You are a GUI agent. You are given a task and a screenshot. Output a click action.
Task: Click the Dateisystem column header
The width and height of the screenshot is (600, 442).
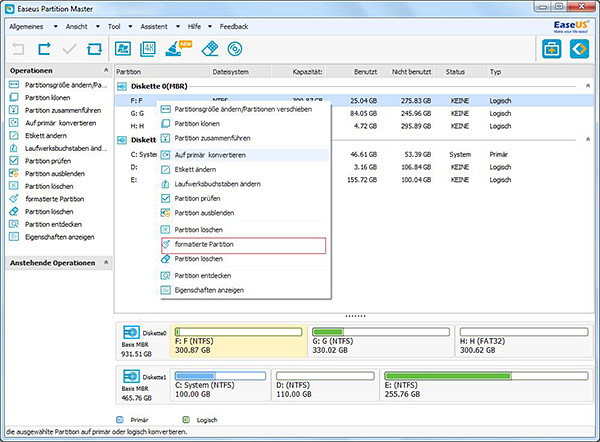[240, 72]
